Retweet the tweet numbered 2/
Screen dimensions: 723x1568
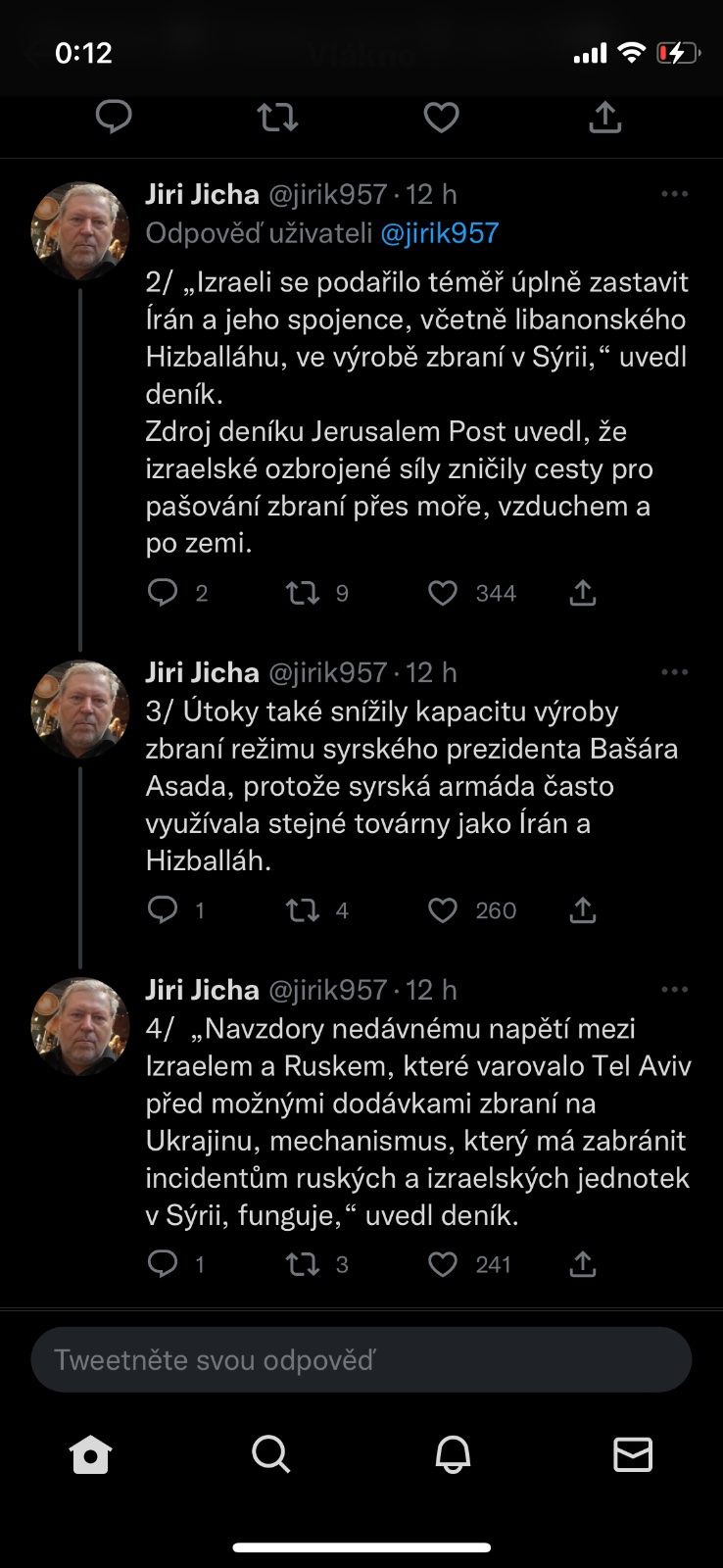[x=303, y=593]
